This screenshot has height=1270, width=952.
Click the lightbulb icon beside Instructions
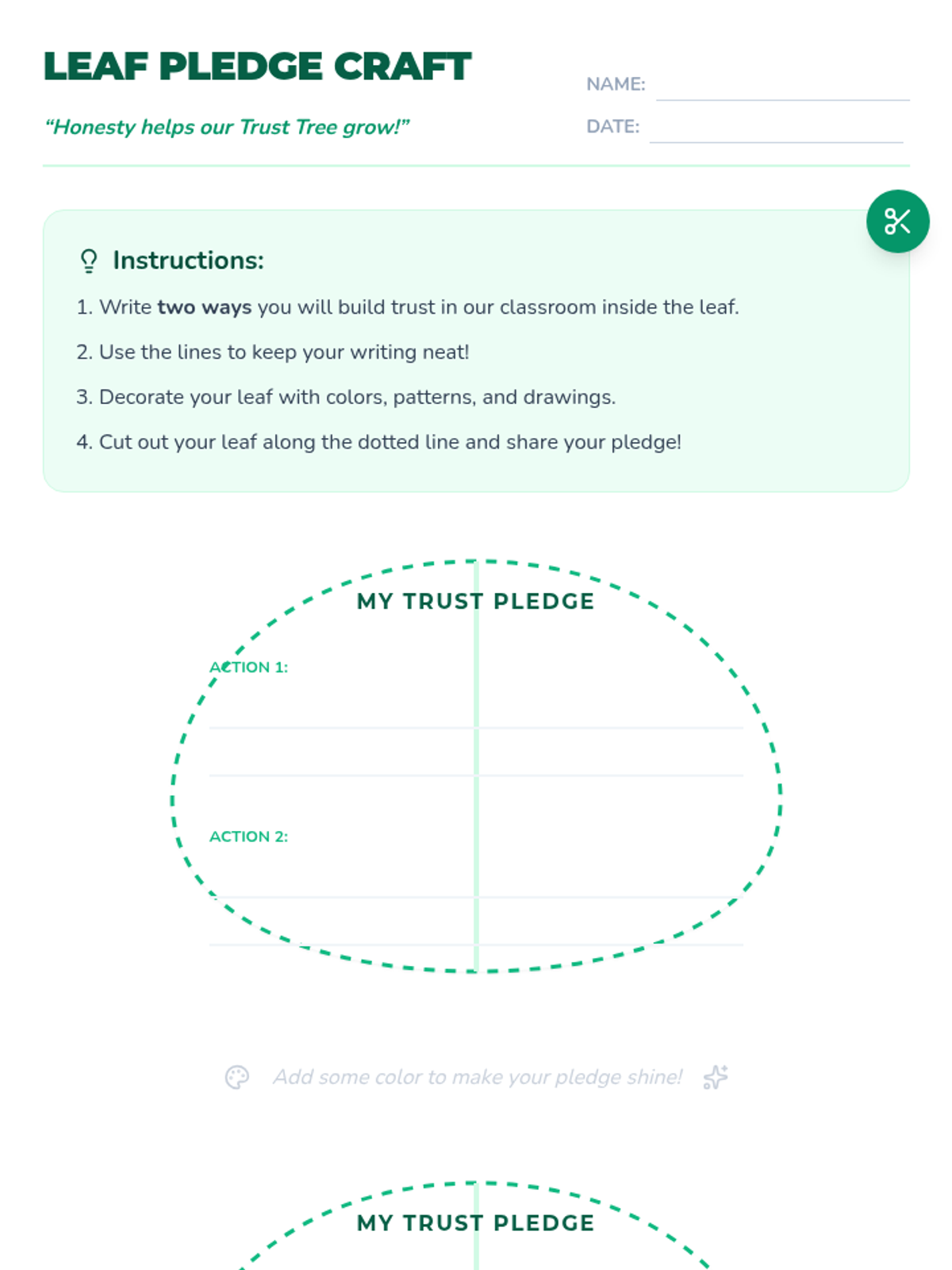89,260
